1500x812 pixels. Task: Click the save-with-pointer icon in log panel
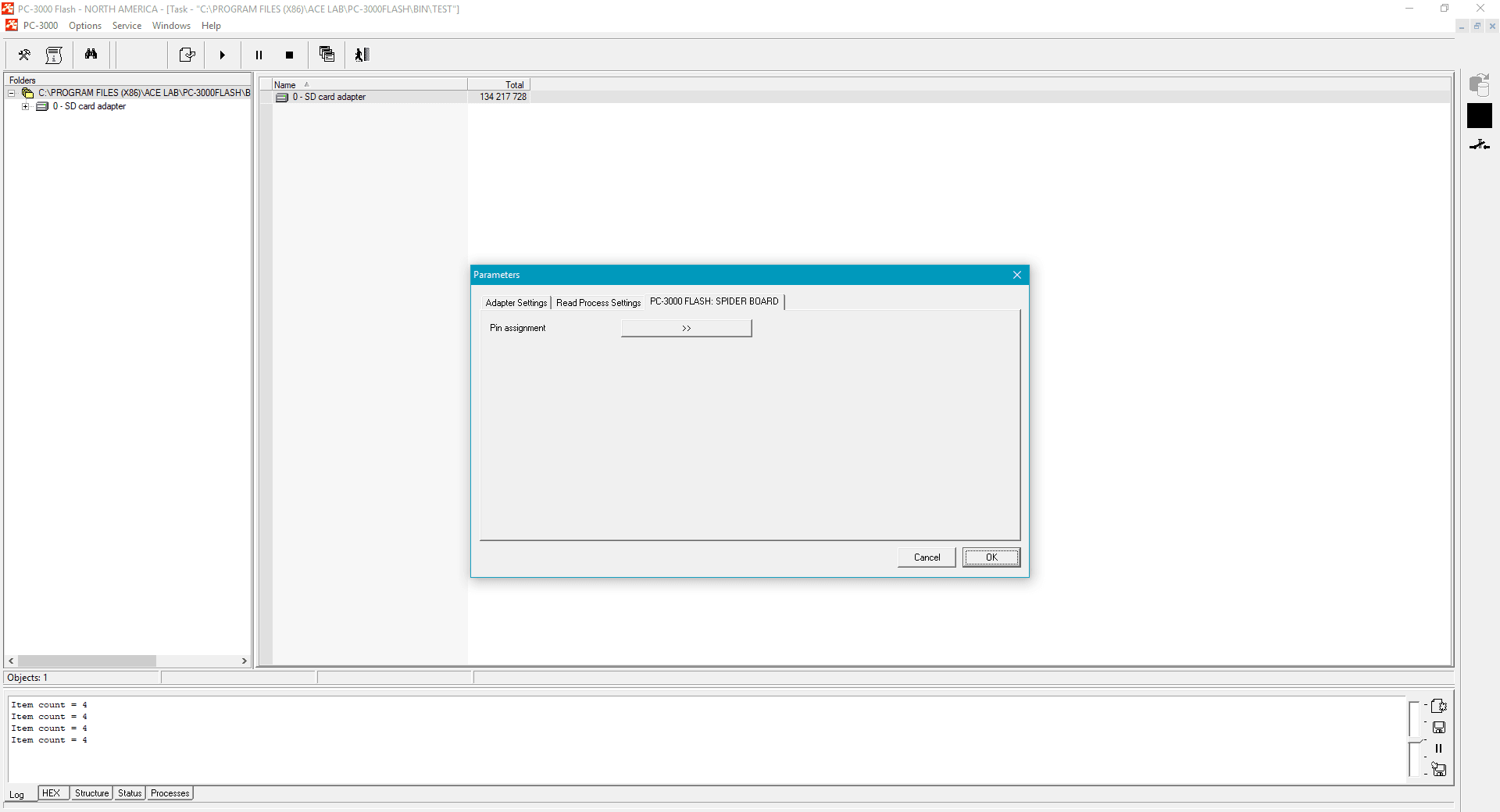coord(1438,770)
